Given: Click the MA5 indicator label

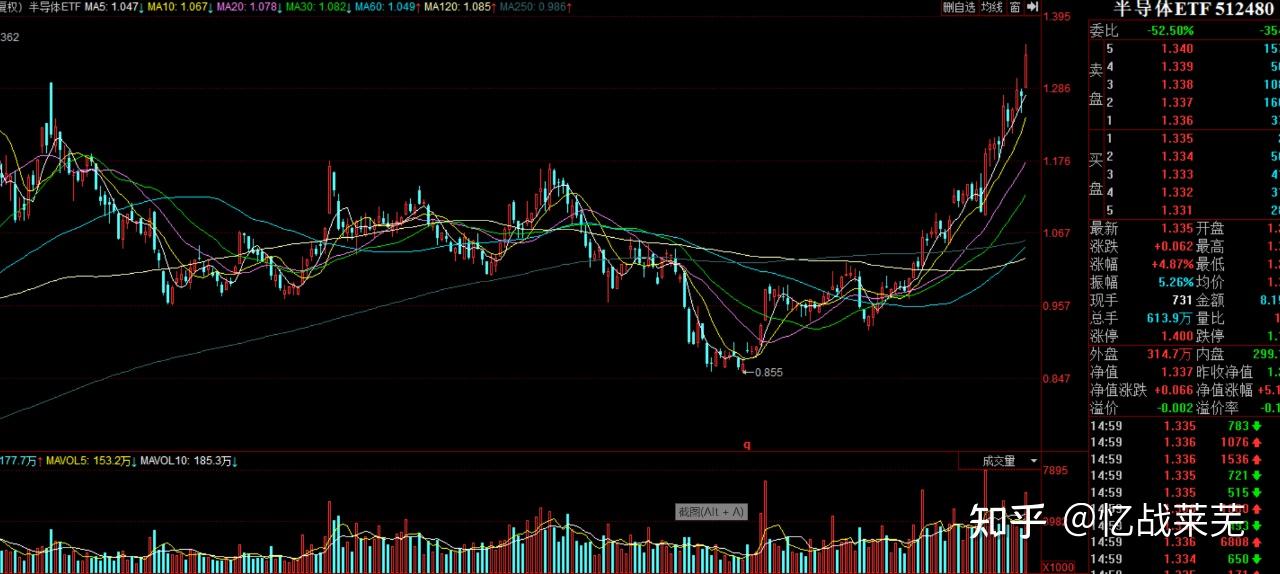Looking at the screenshot, I should pyautogui.click(x=112, y=7).
